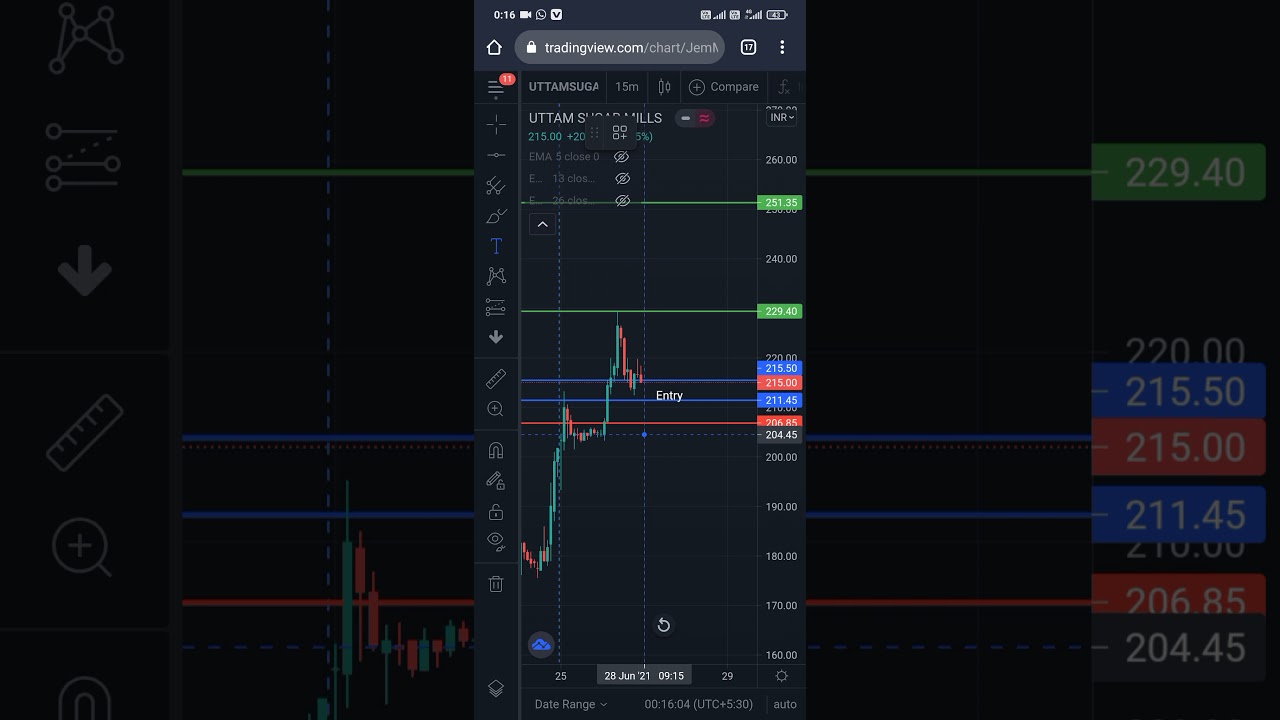Select the brush drawing tool
Viewport: 1280px width, 720px height.
pyautogui.click(x=496, y=216)
